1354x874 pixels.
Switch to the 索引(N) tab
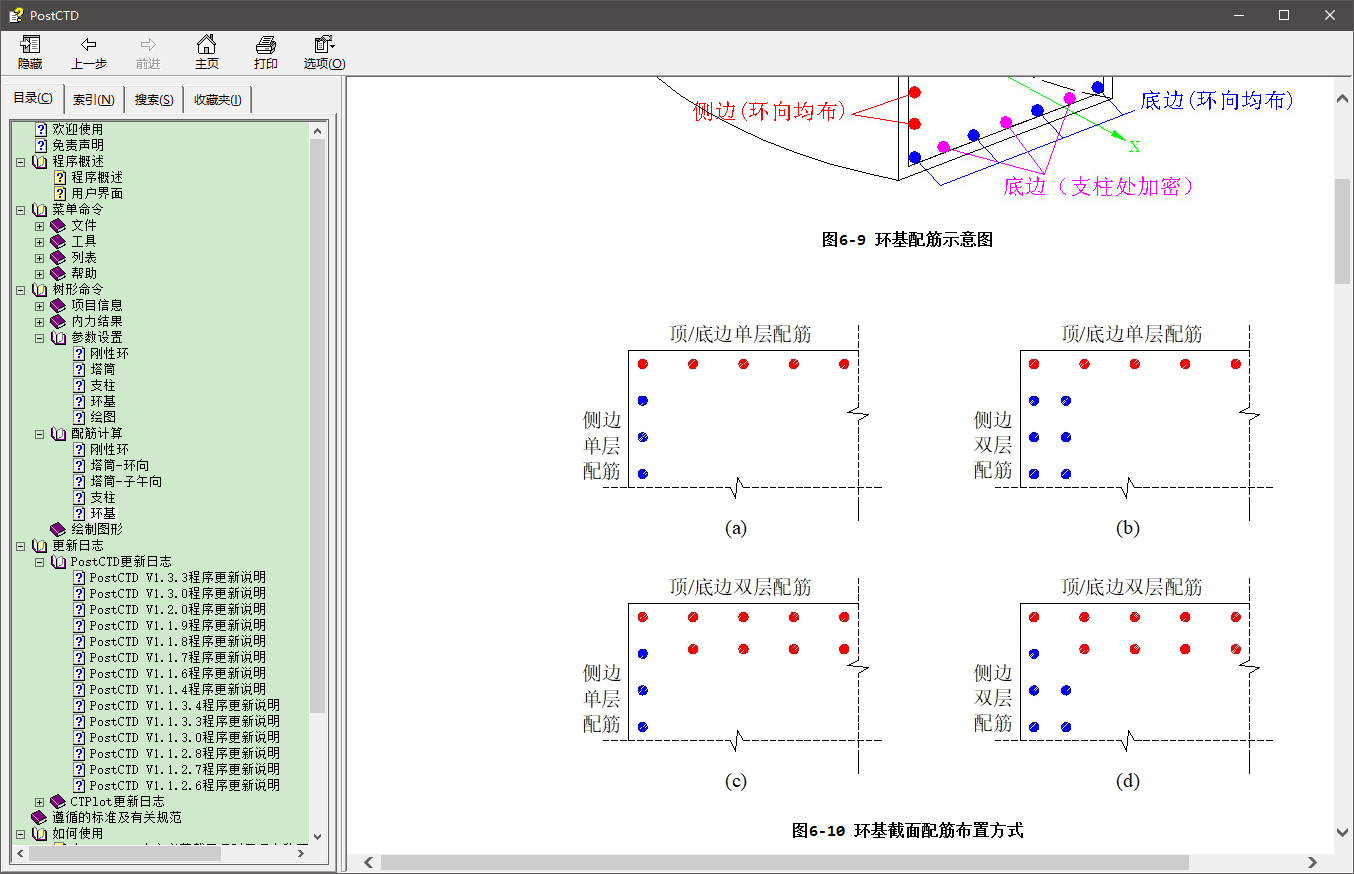coord(93,100)
